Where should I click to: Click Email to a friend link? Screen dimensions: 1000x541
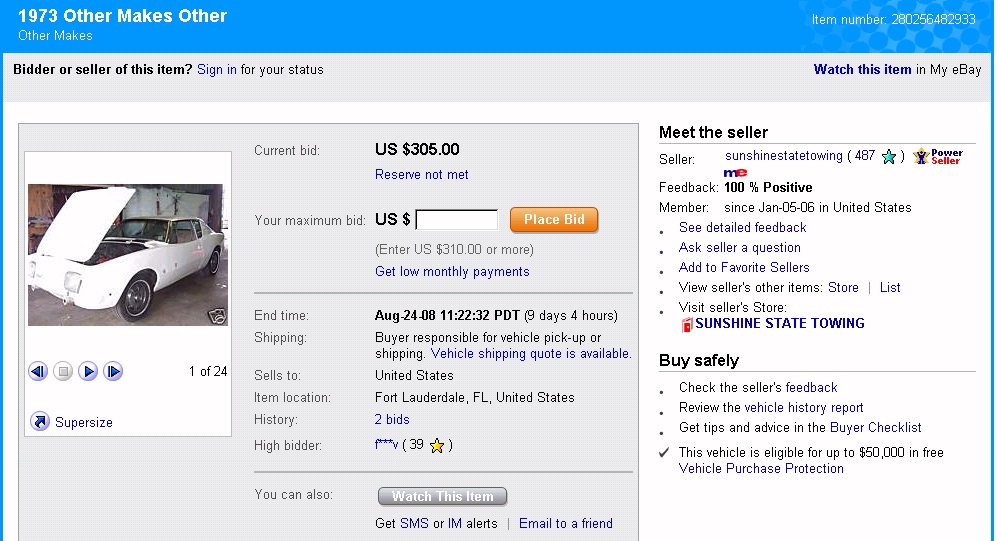point(565,524)
